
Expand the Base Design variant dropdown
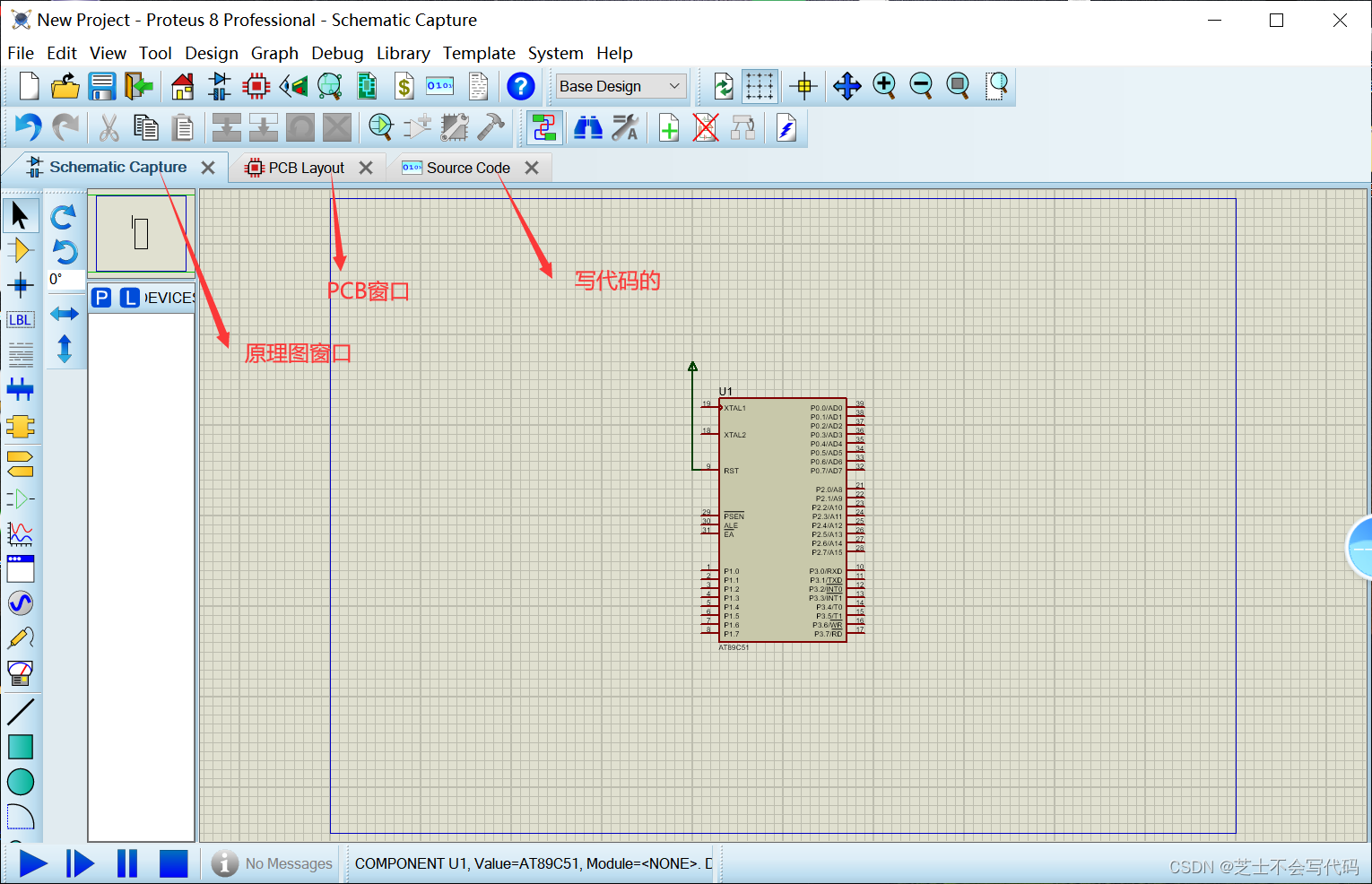point(621,86)
